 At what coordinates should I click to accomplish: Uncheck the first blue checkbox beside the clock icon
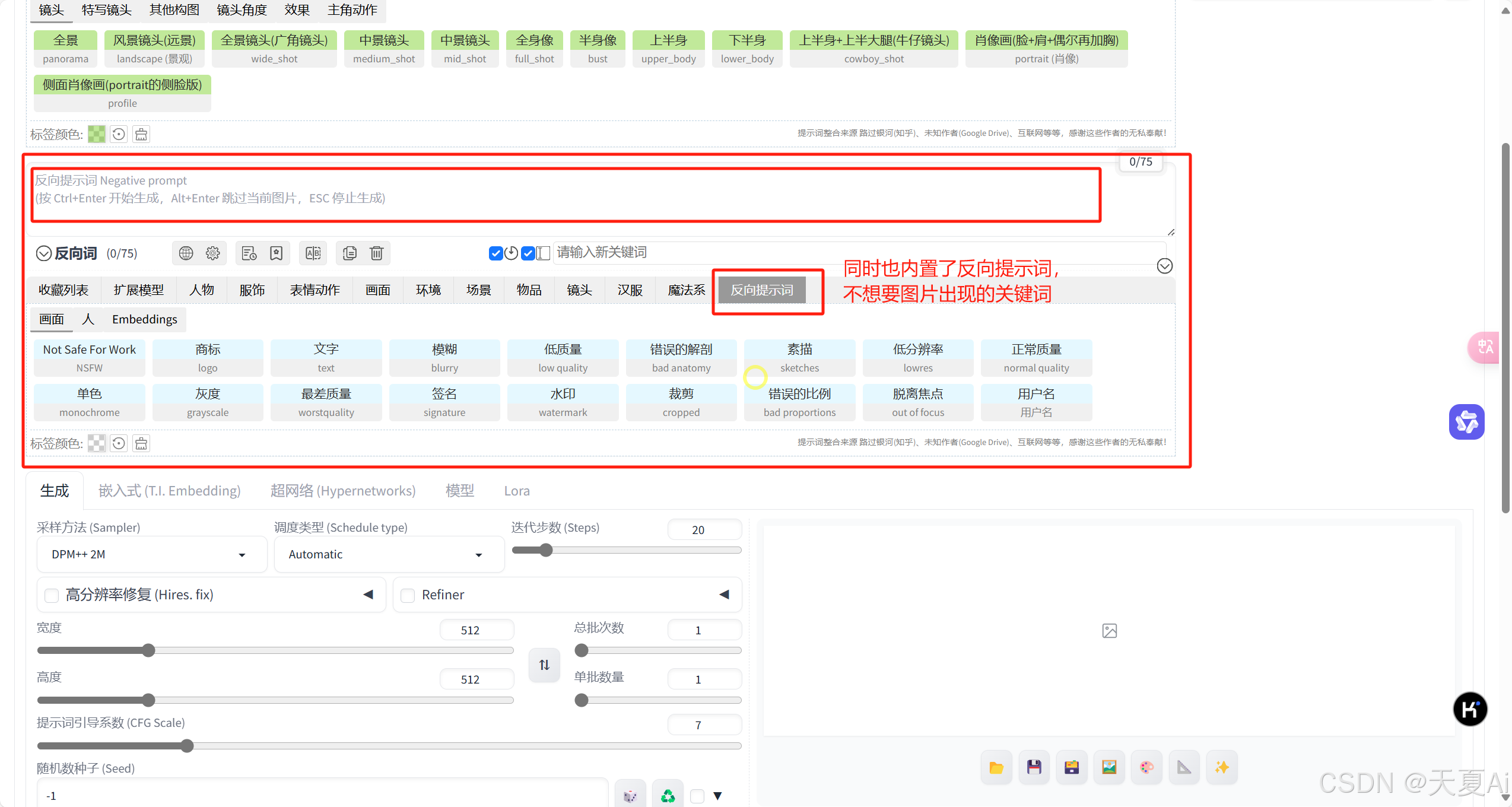point(495,253)
